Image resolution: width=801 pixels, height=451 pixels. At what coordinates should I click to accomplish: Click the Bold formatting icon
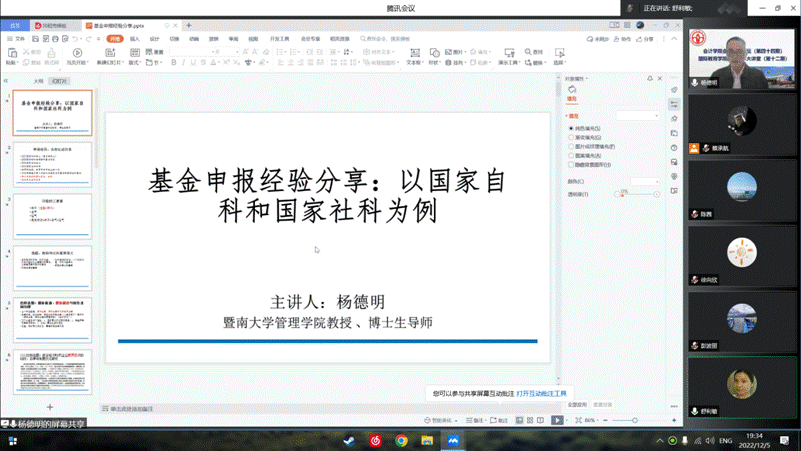173,62
